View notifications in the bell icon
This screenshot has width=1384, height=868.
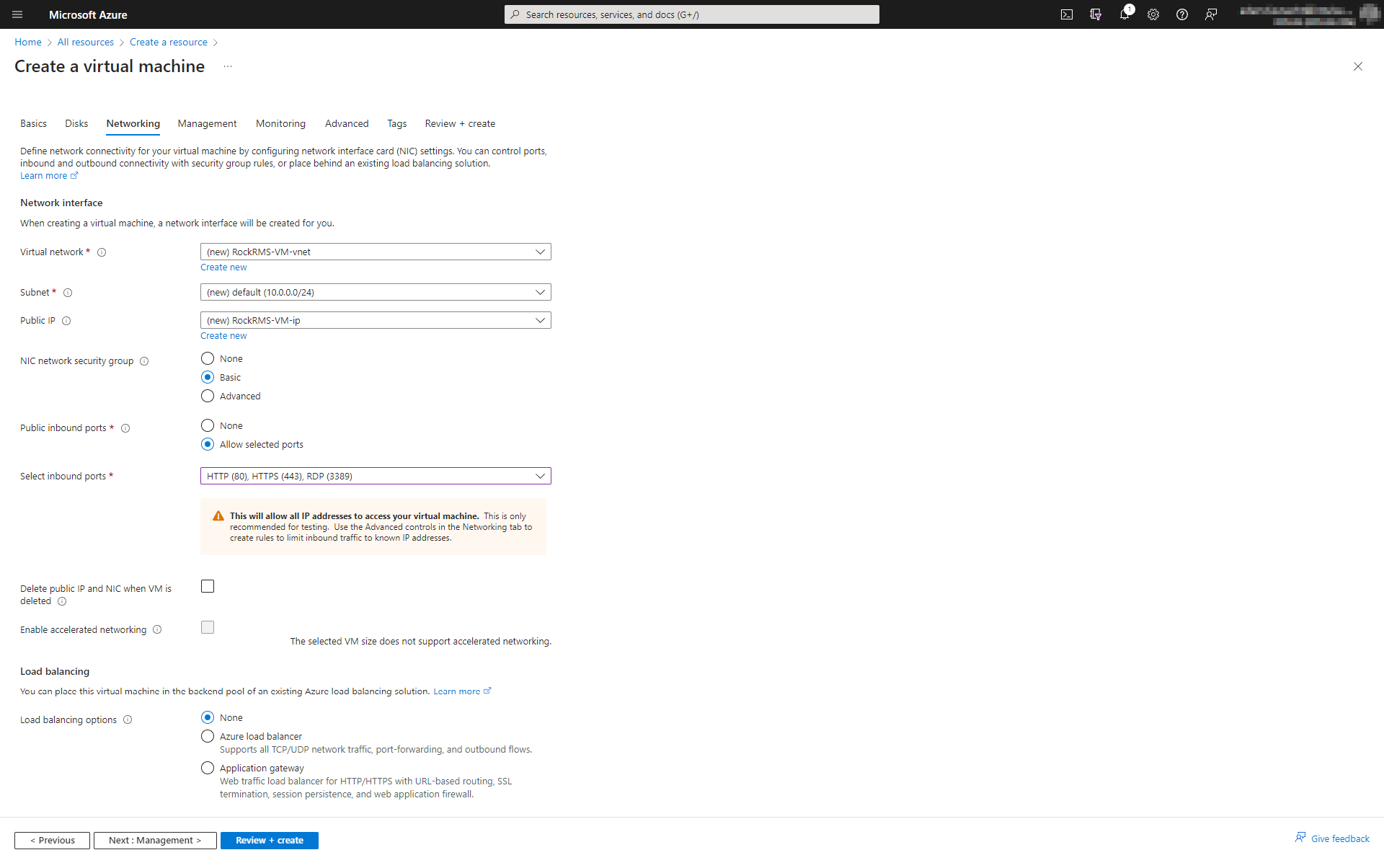[x=1124, y=14]
